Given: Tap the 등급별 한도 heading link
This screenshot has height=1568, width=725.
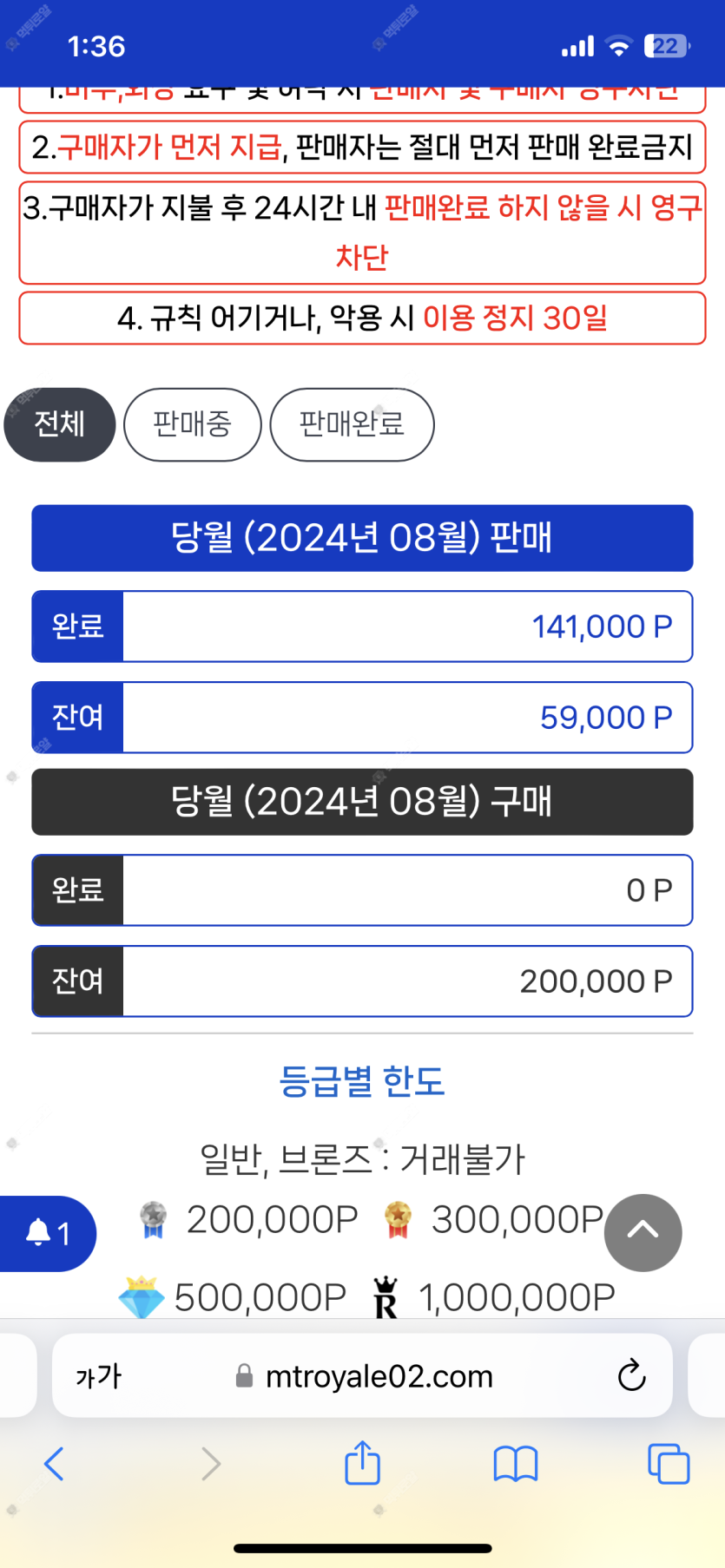Looking at the screenshot, I should click(x=362, y=1081).
